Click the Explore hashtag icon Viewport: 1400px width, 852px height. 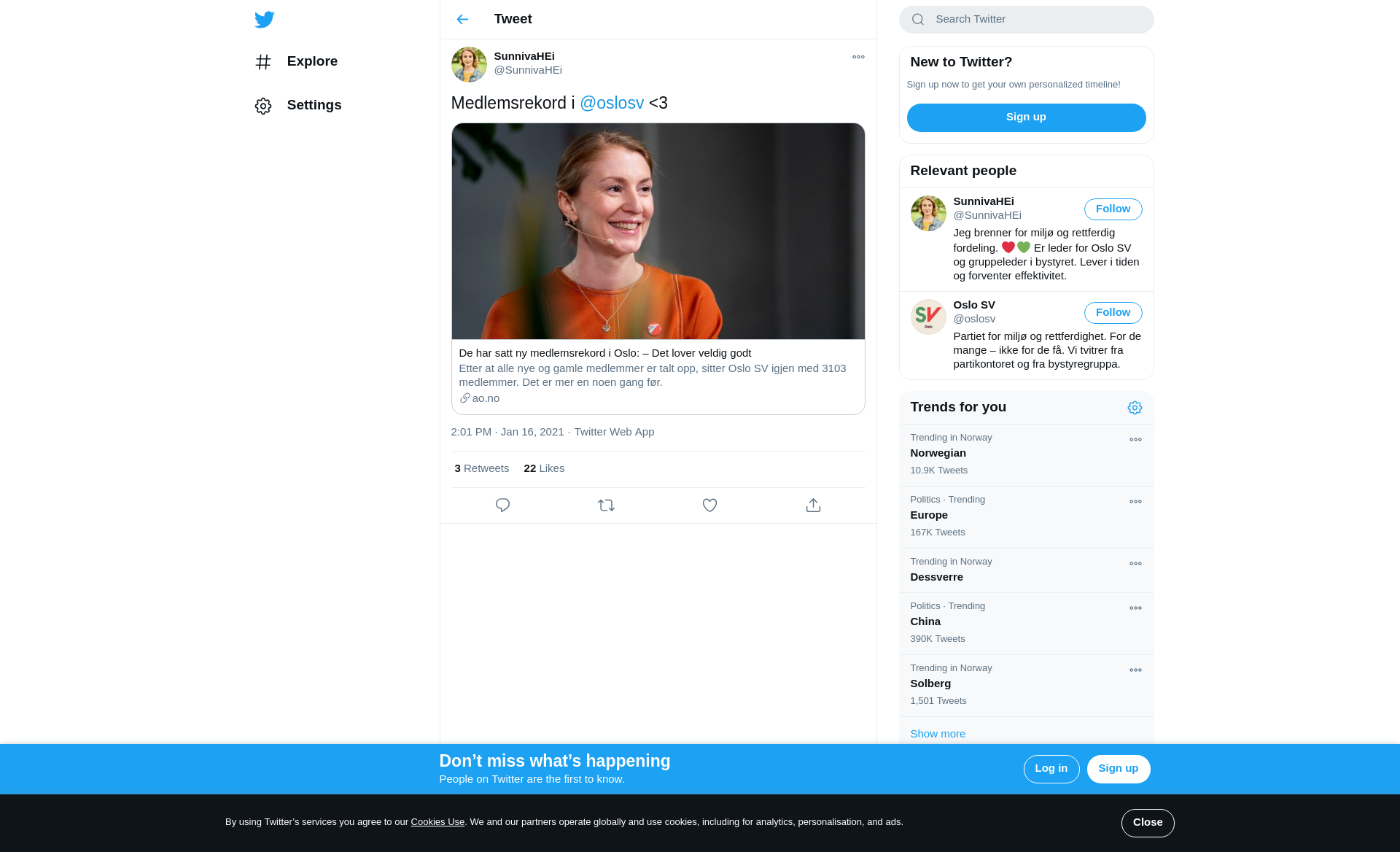point(263,62)
